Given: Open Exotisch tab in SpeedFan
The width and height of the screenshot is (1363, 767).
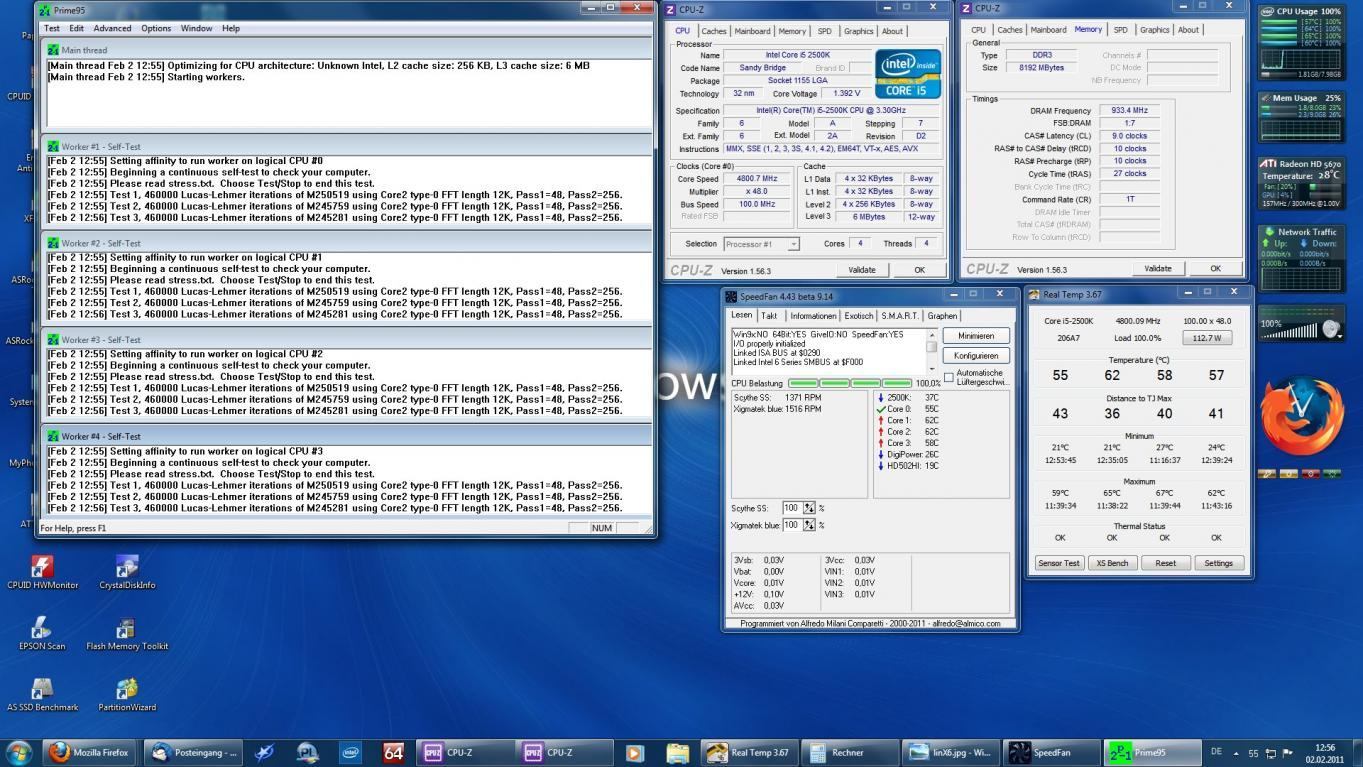Looking at the screenshot, I should click(x=859, y=316).
